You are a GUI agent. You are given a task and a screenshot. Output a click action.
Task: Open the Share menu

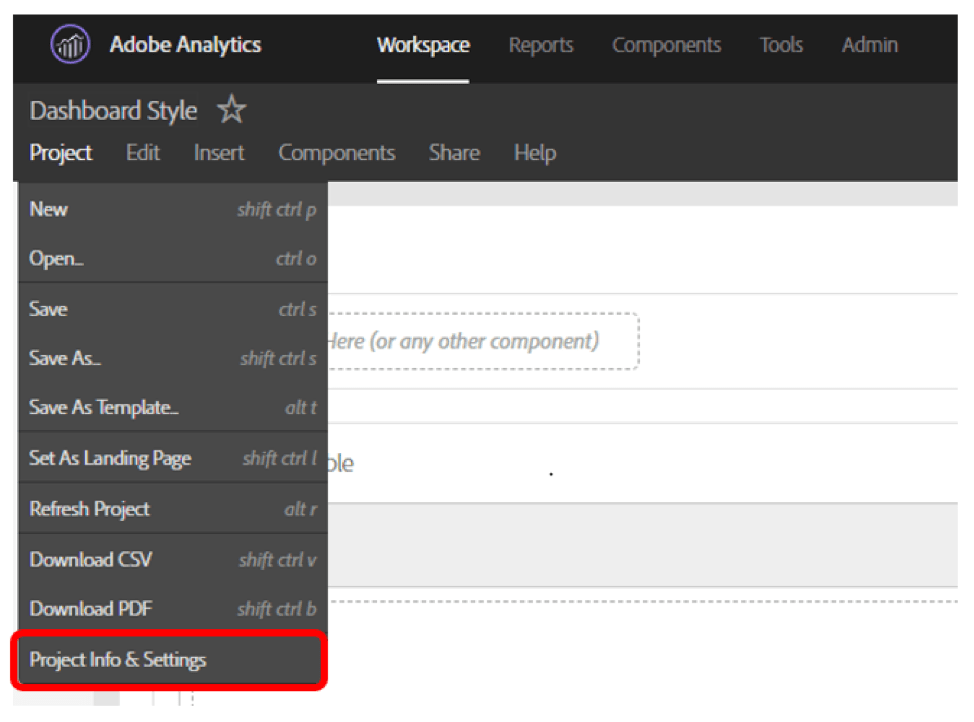(454, 153)
